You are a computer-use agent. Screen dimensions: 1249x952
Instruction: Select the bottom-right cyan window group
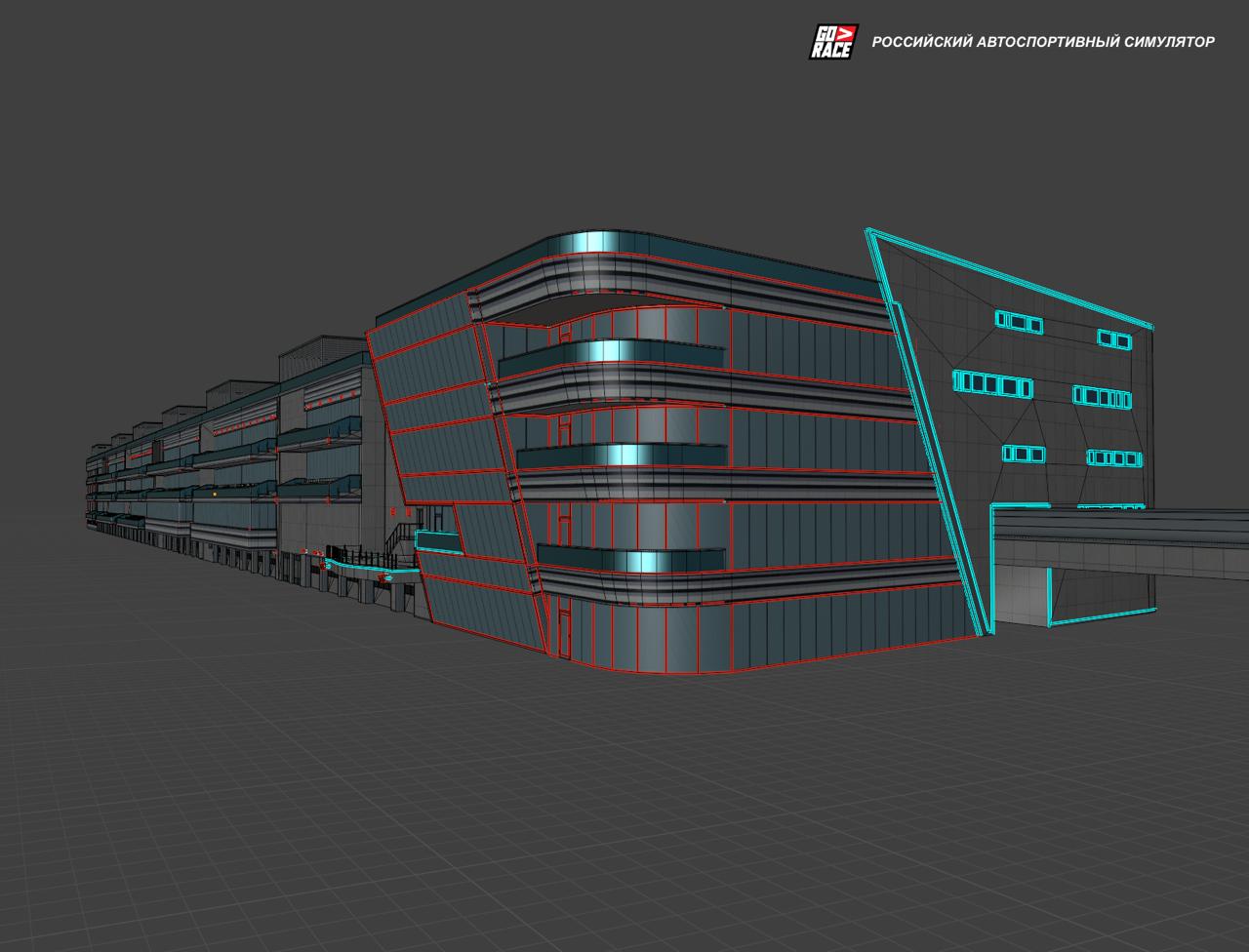pos(1113,457)
